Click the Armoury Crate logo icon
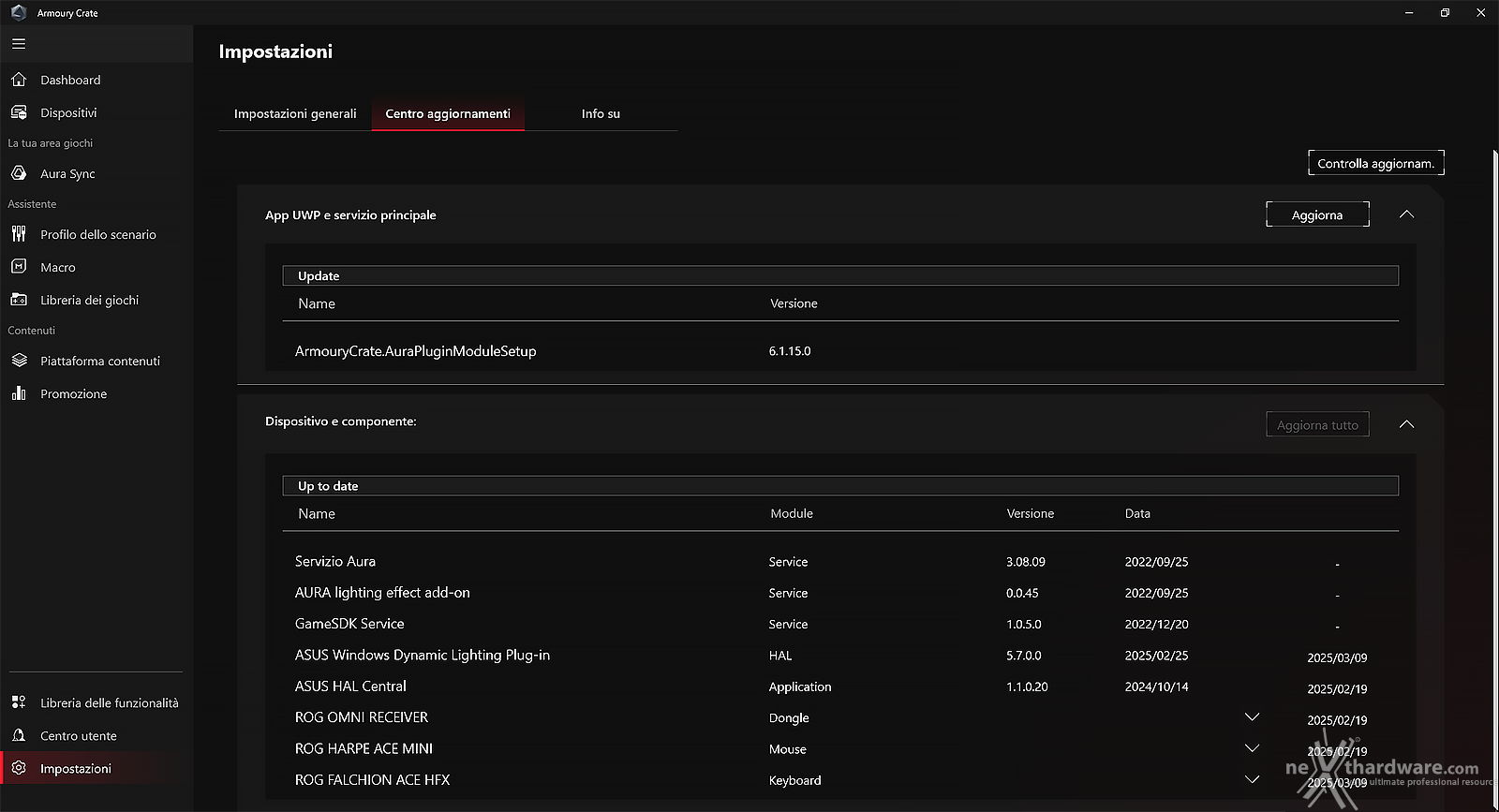The height and width of the screenshot is (812, 1499). (19, 13)
